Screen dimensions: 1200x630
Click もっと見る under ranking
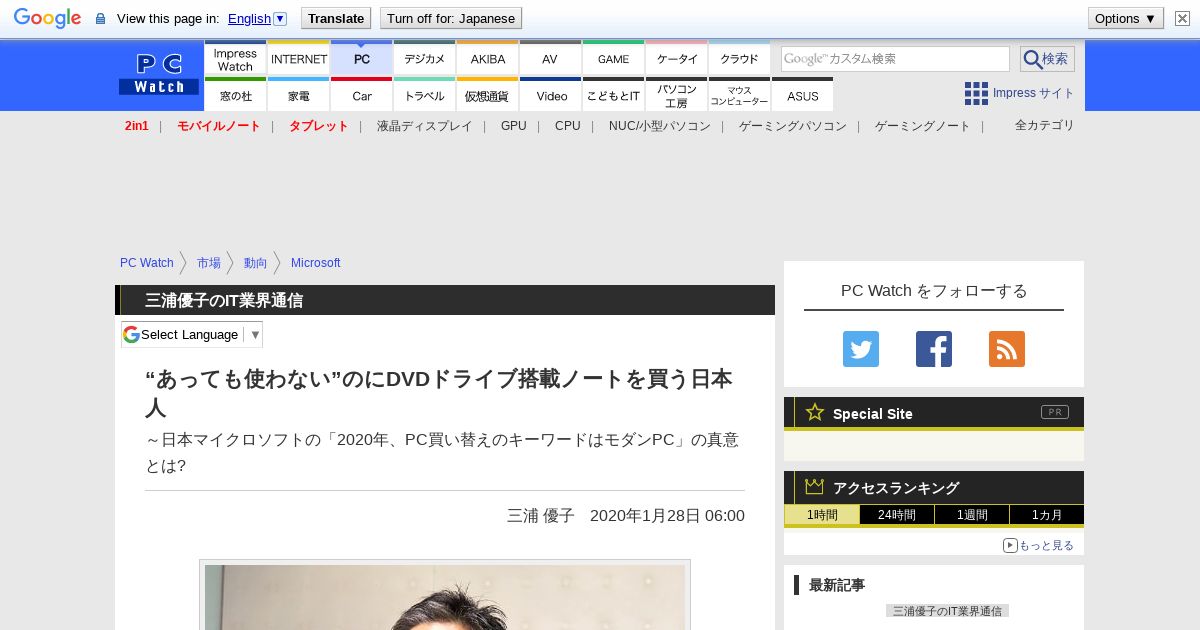tap(1039, 545)
